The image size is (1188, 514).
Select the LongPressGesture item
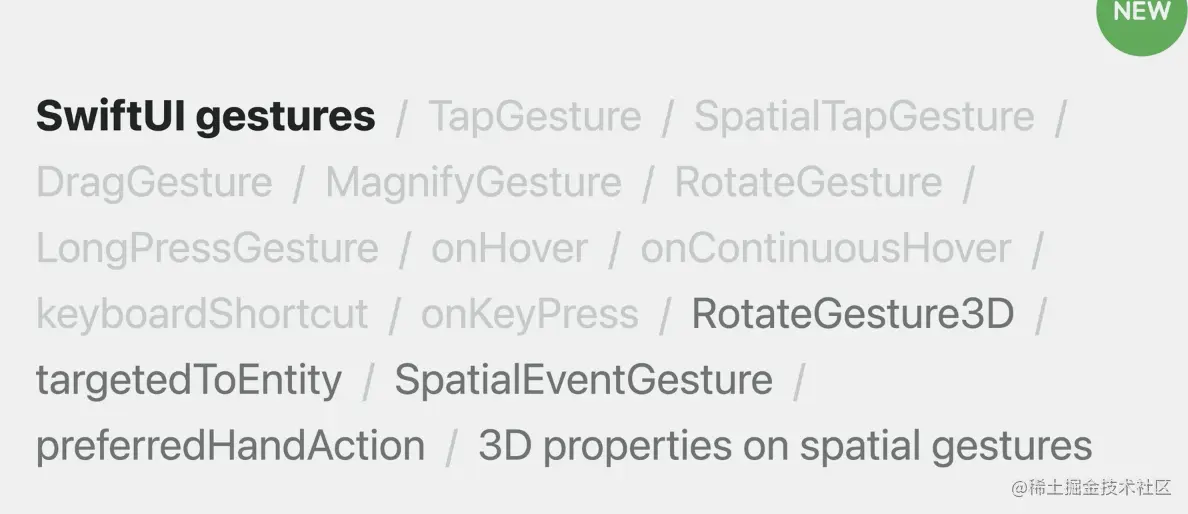pyautogui.click(x=207, y=249)
